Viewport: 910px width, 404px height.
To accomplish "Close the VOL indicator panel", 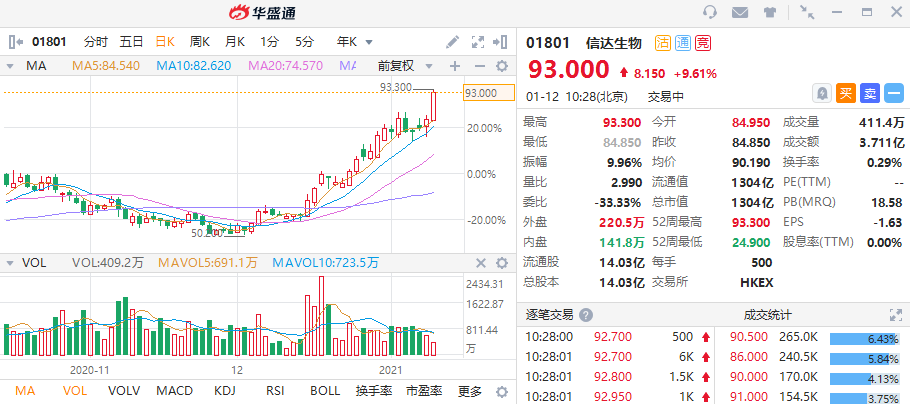I will coord(481,264).
